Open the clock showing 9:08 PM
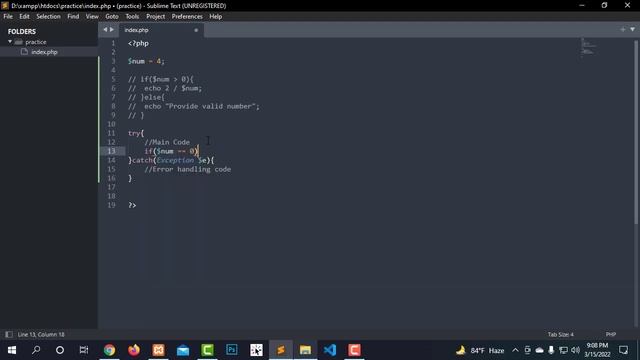The height and width of the screenshot is (360, 640). [597, 350]
